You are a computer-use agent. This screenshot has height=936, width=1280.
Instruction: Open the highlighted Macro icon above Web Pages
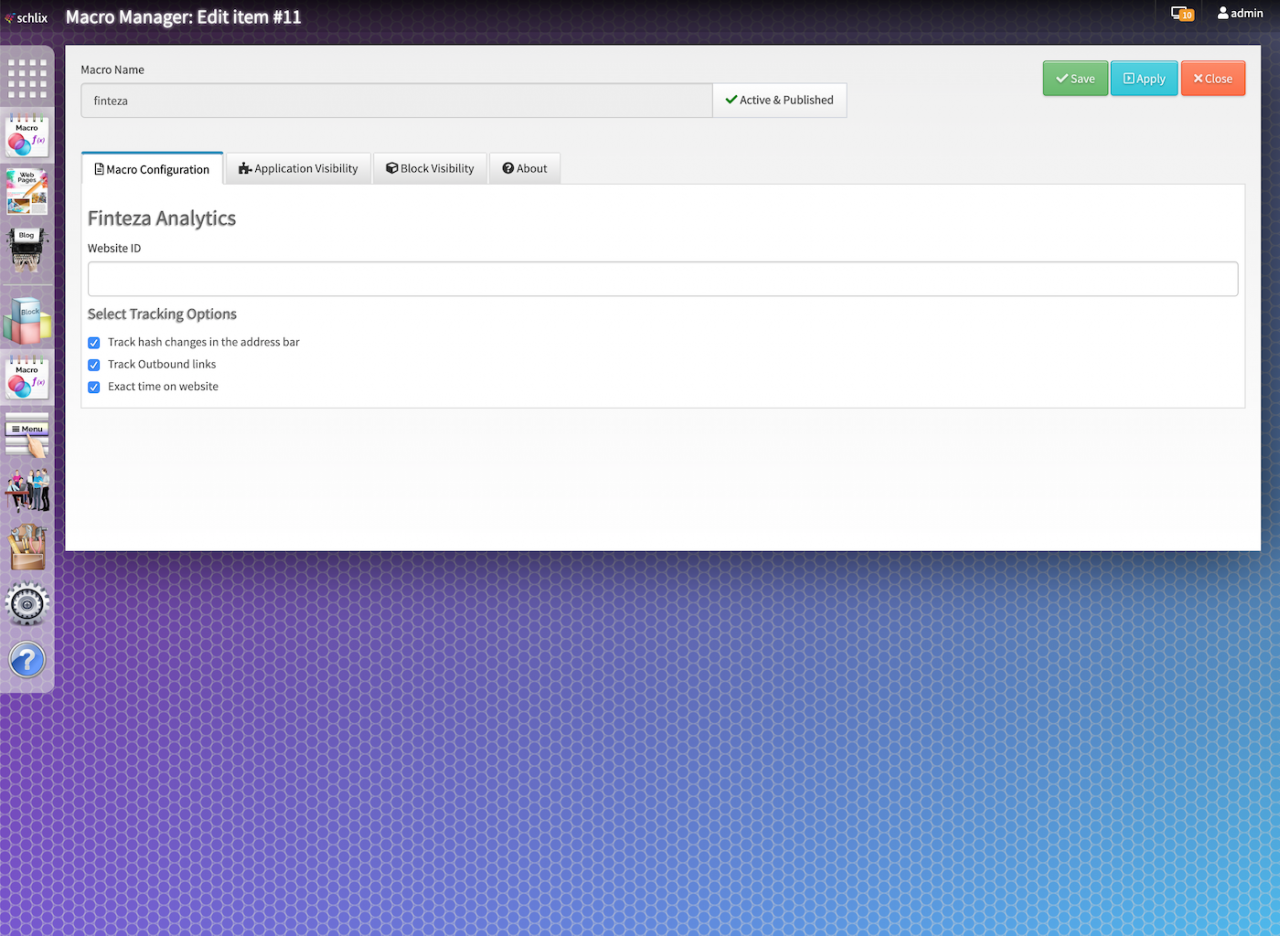(x=27, y=136)
